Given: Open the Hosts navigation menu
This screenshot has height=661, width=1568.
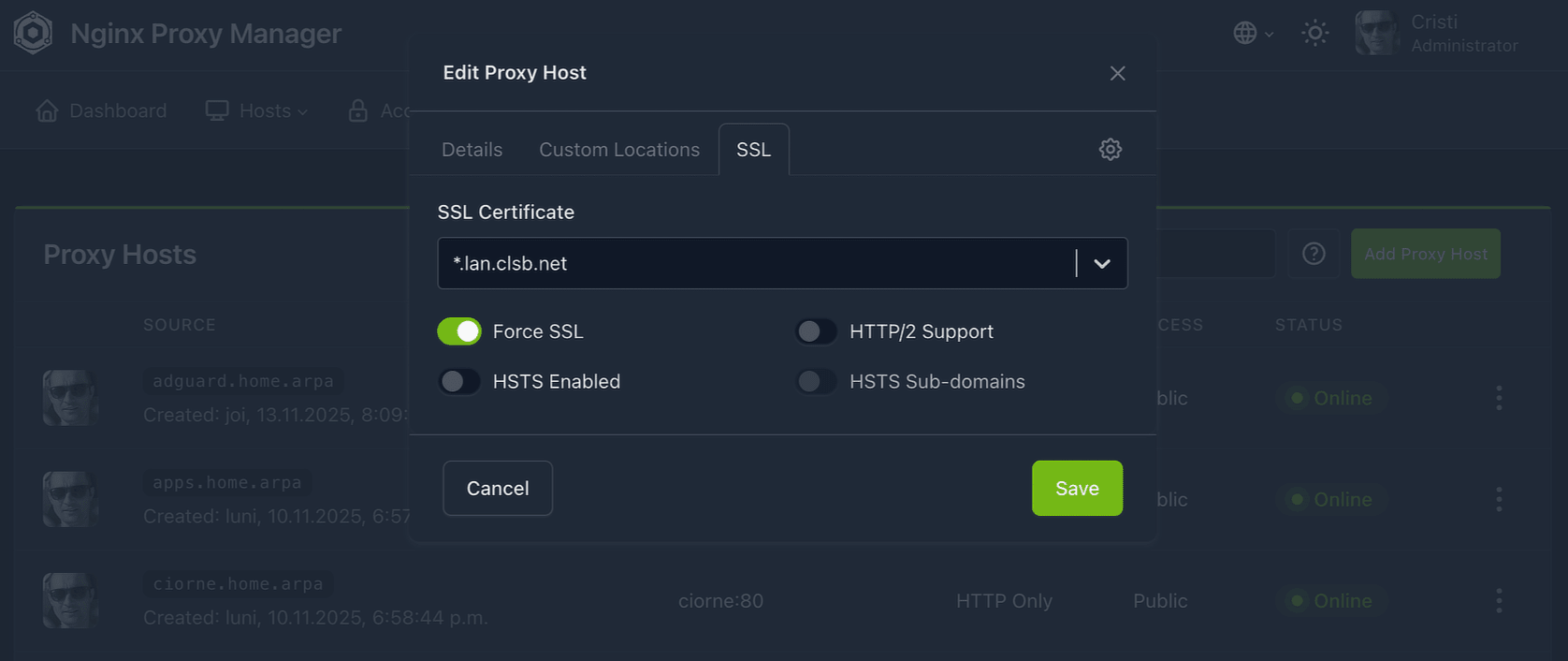Looking at the screenshot, I should [256, 111].
